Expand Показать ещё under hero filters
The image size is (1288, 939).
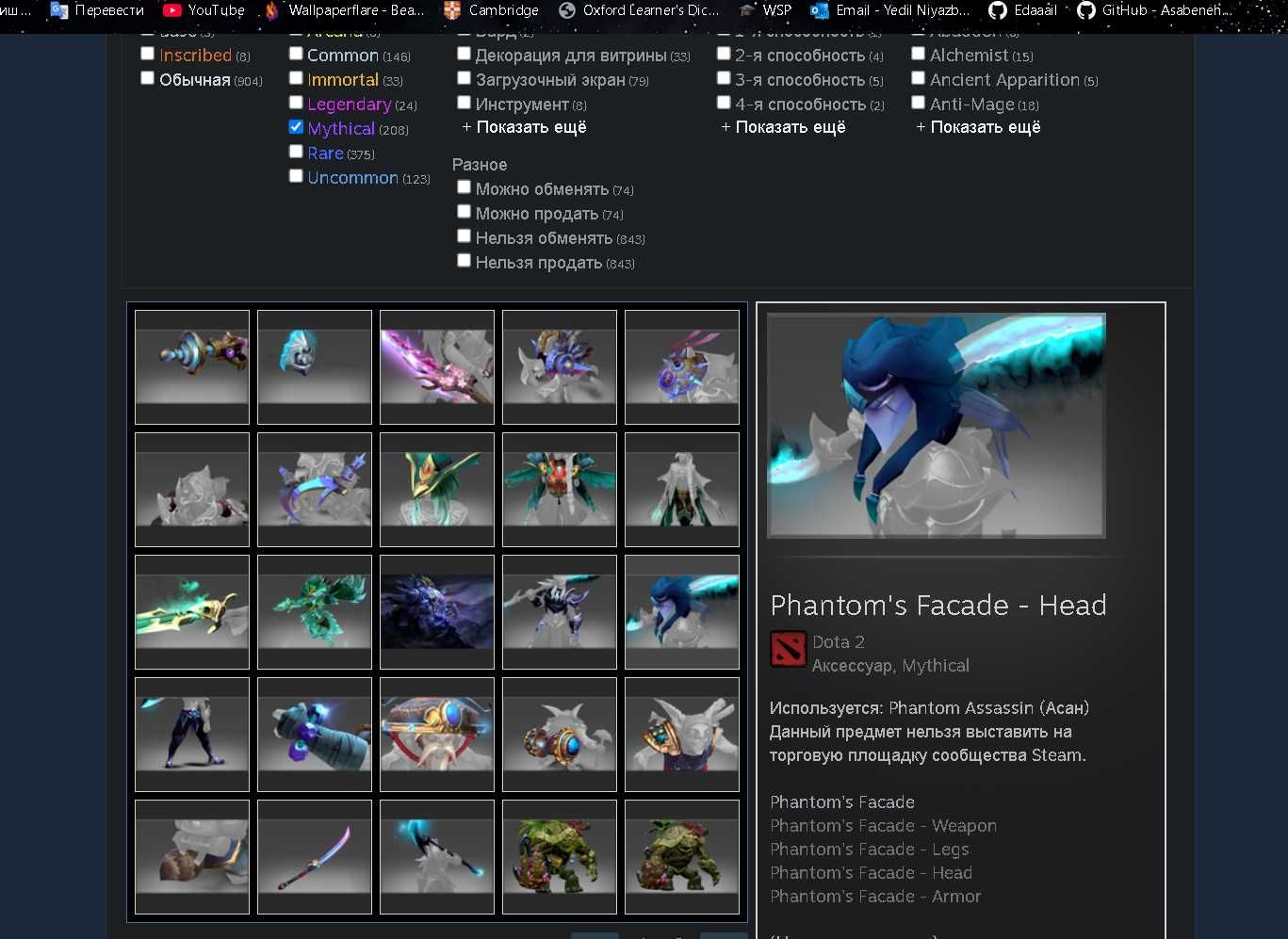[978, 127]
